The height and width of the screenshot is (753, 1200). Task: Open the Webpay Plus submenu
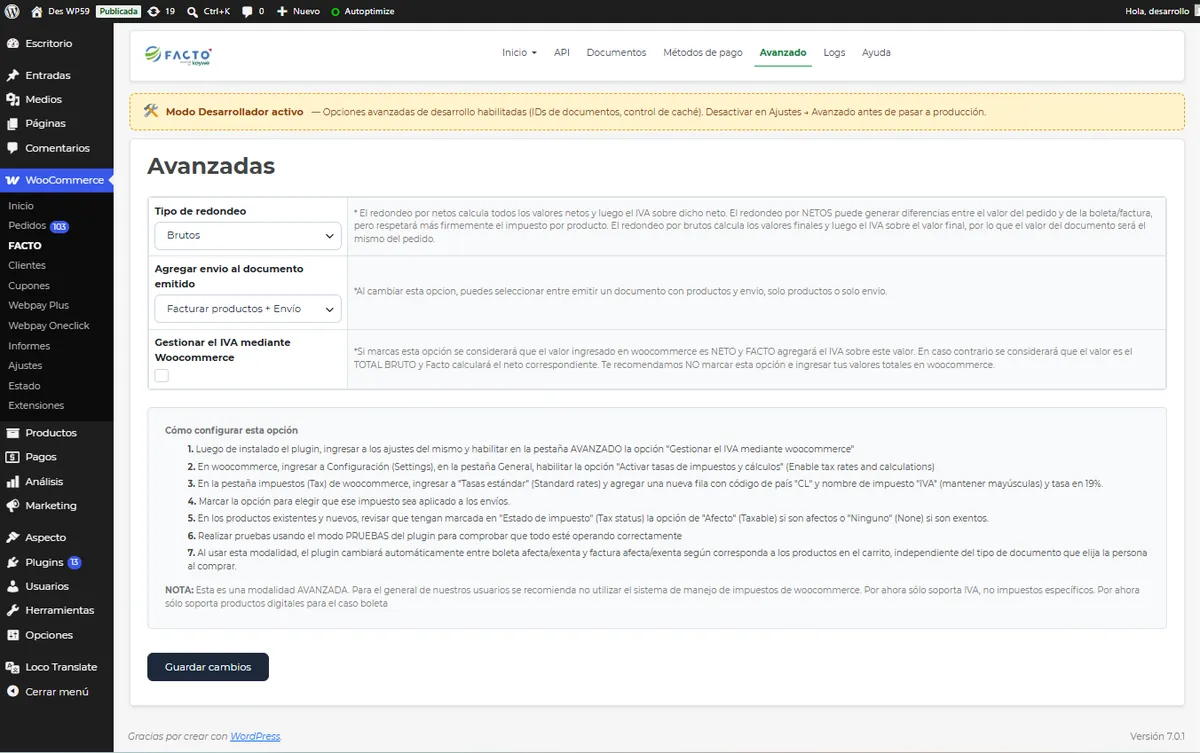pos(39,306)
